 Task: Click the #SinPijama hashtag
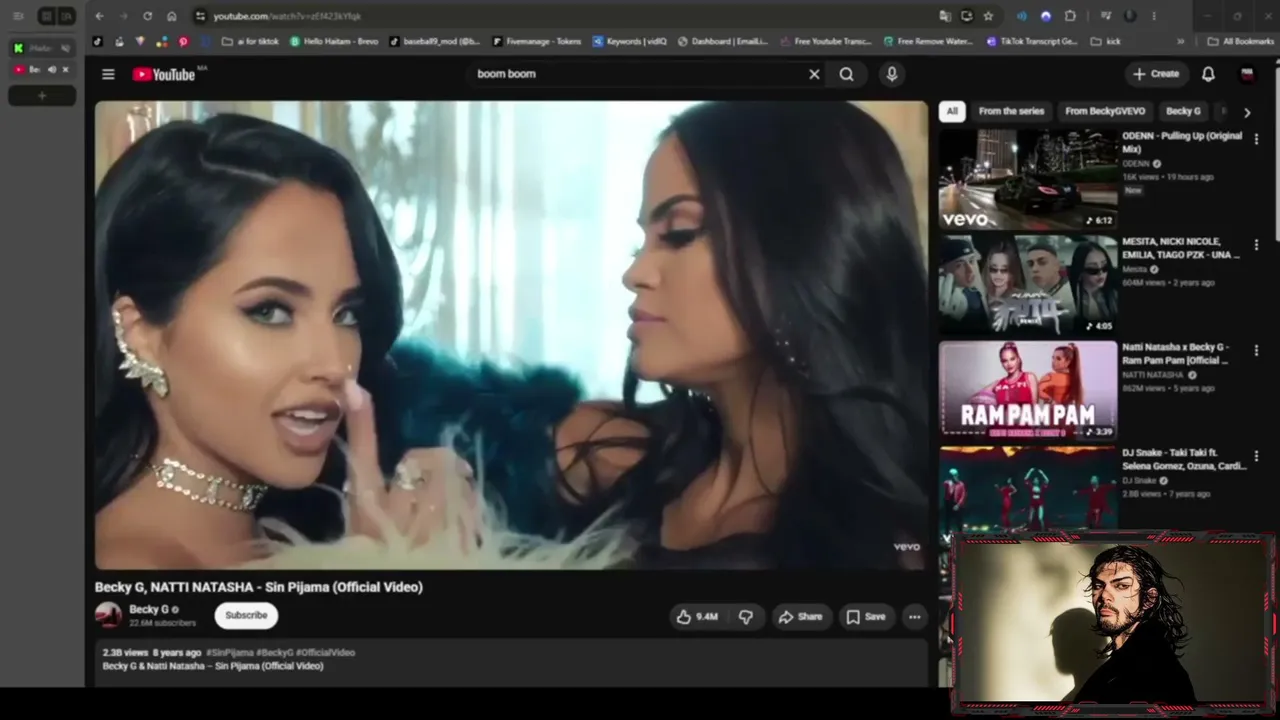click(230, 653)
